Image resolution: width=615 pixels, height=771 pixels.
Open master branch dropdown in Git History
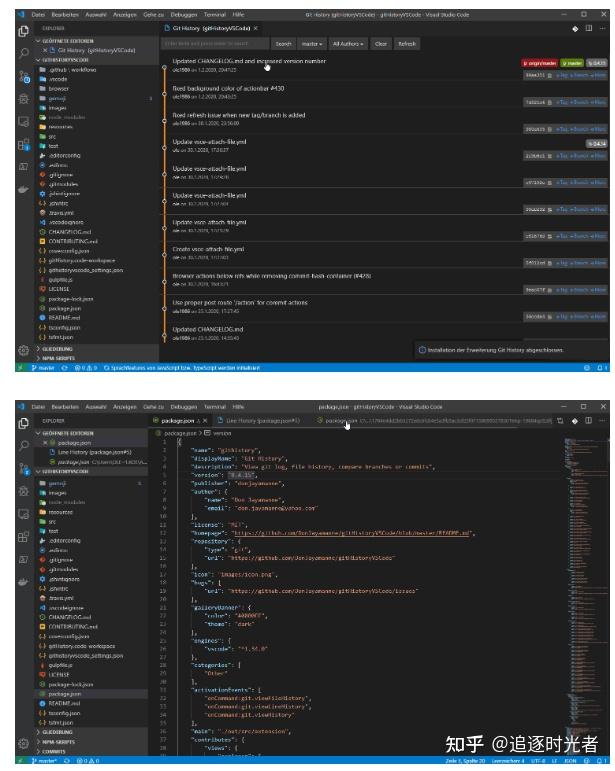pos(312,44)
